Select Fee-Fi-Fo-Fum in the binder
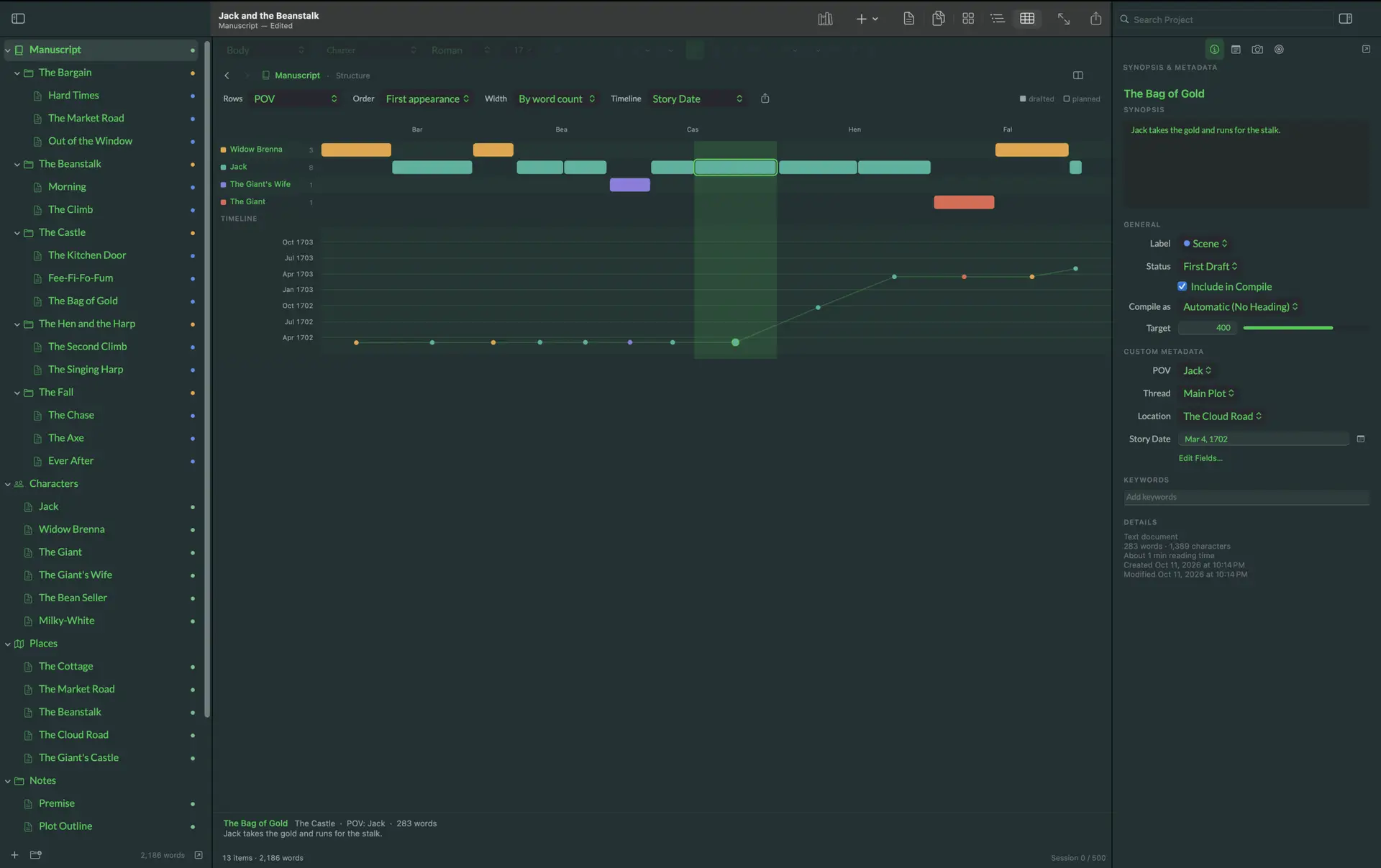1381x868 pixels. [81, 278]
